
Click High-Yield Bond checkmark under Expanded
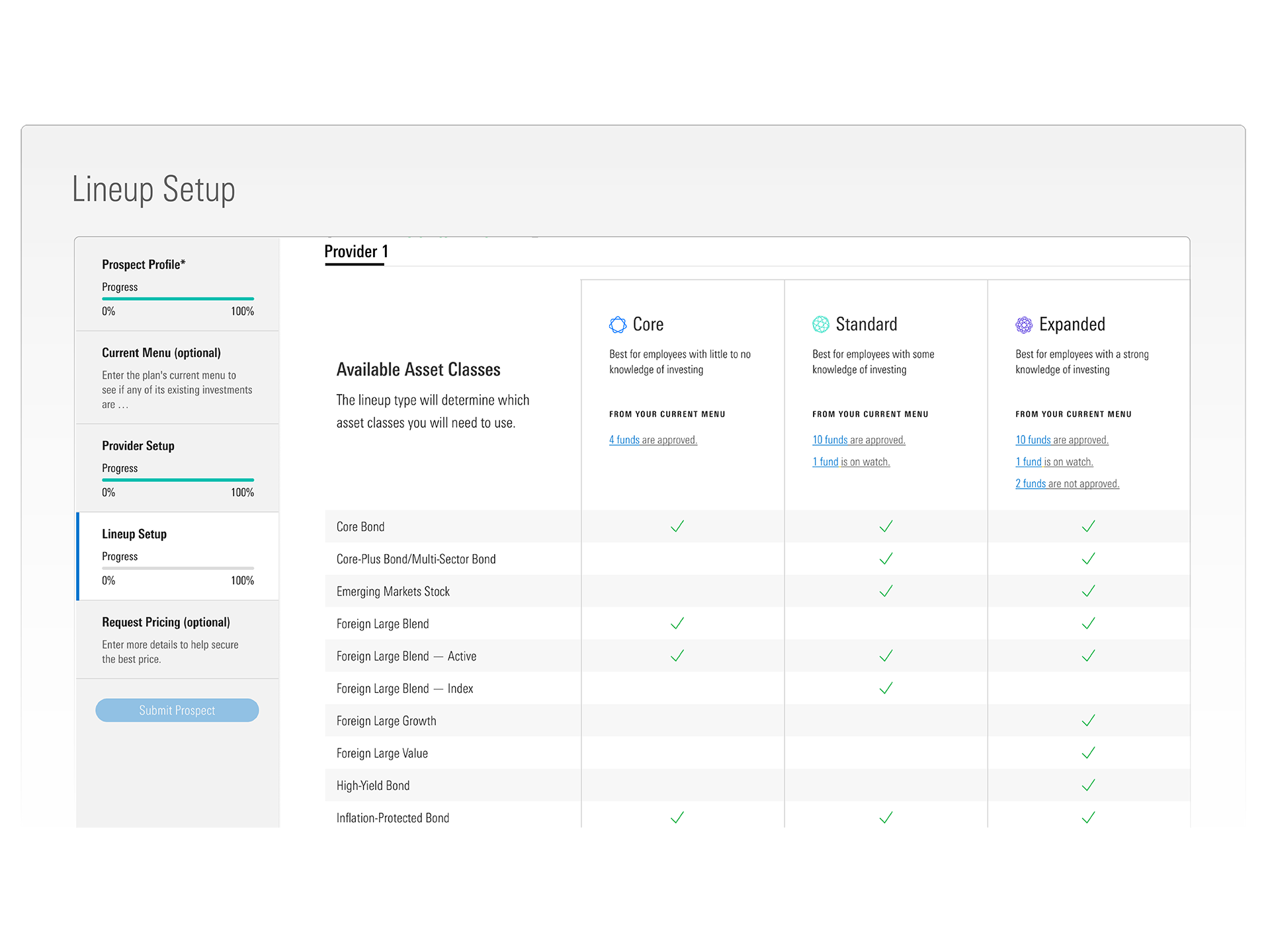1088,785
